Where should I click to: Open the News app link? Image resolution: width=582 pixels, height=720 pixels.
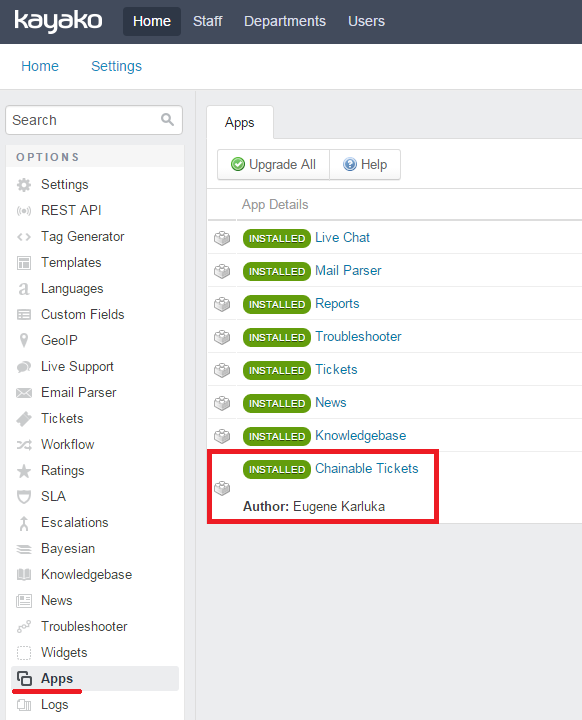click(x=331, y=403)
